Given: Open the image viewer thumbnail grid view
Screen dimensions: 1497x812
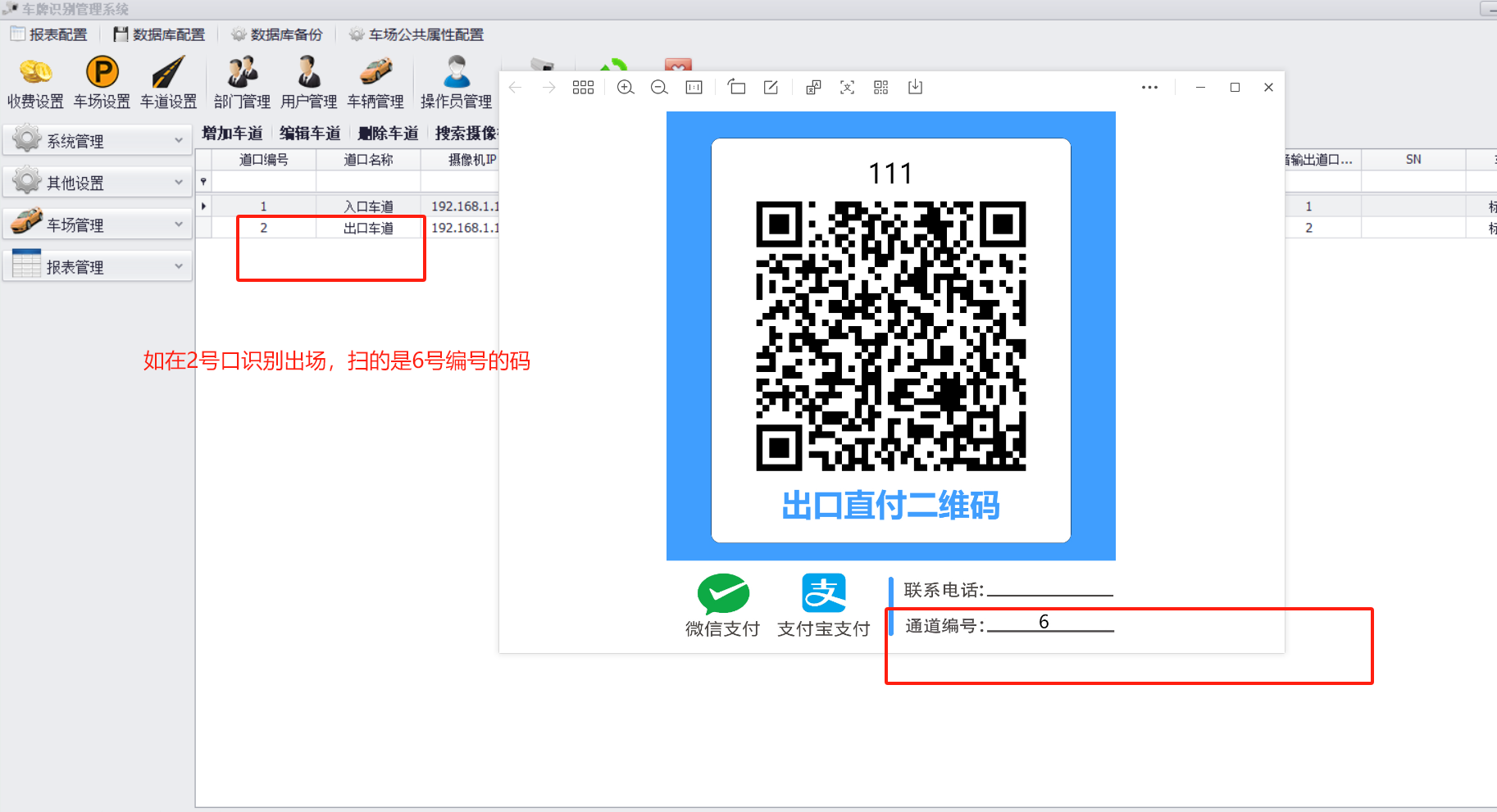Looking at the screenshot, I should pyautogui.click(x=583, y=88).
